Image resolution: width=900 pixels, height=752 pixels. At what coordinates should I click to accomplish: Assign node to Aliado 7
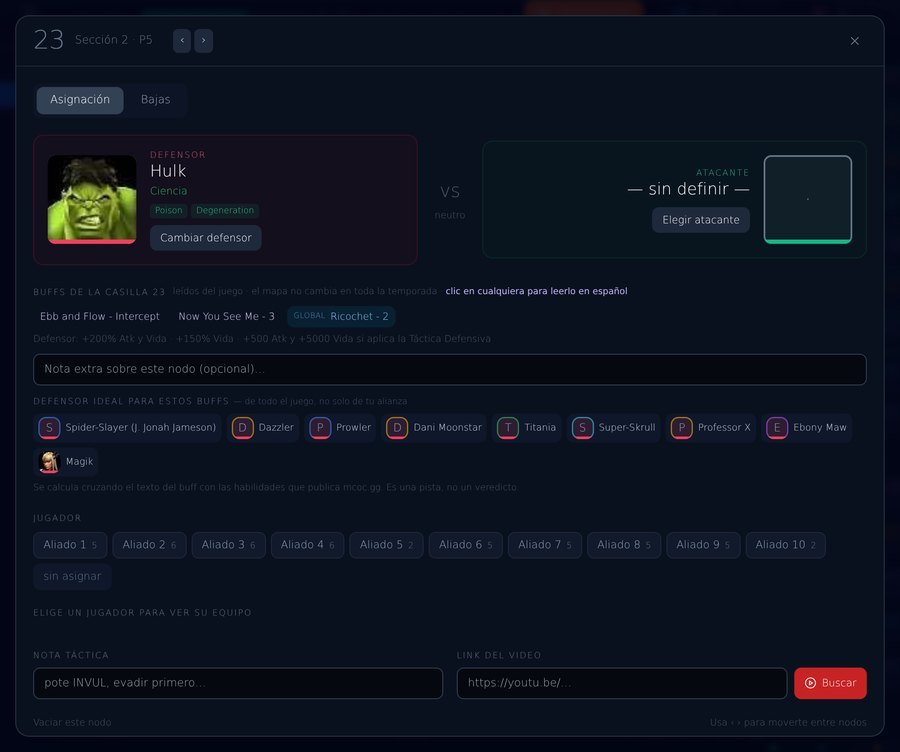click(545, 545)
